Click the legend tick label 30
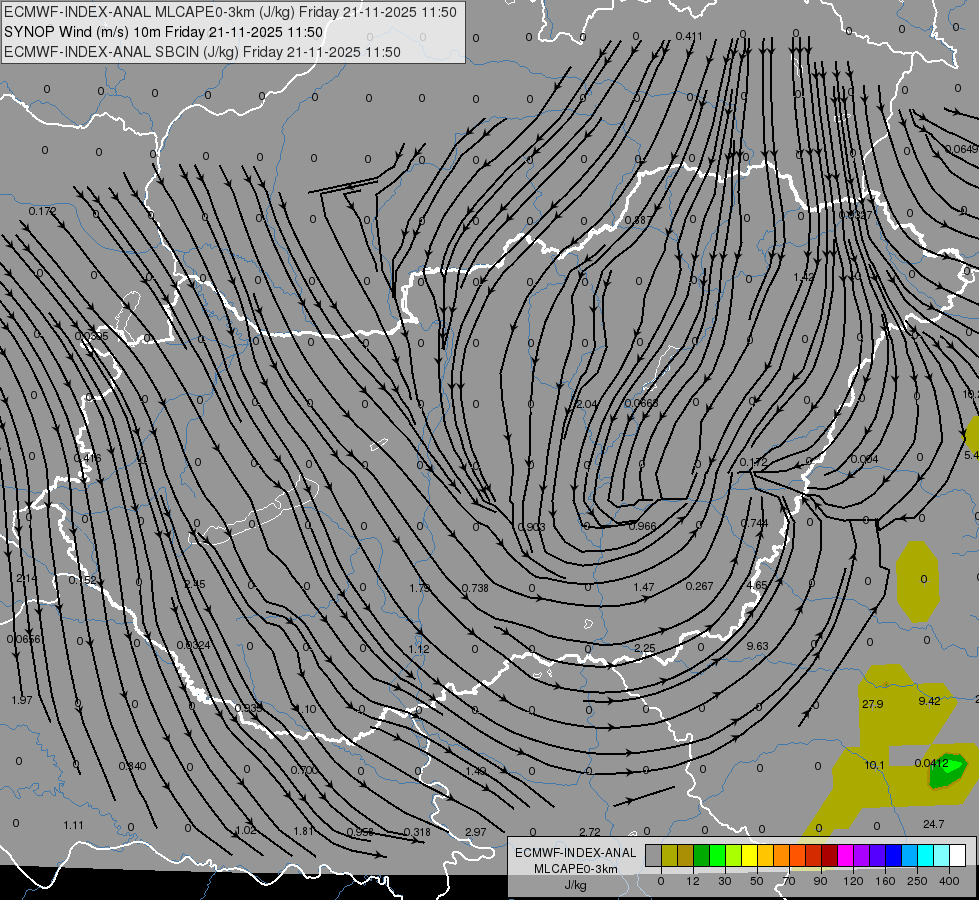Image resolution: width=979 pixels, height=900 pixels. coord(724,881)
